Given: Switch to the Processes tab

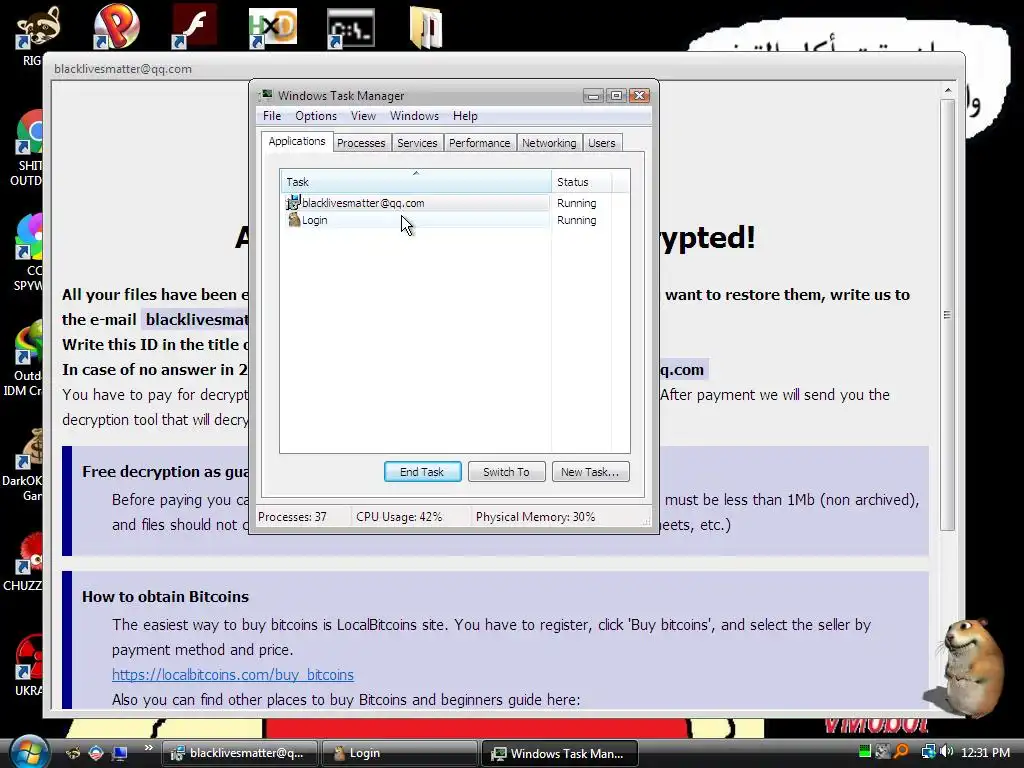Looking at the screenshot, I should pos(360,143).
